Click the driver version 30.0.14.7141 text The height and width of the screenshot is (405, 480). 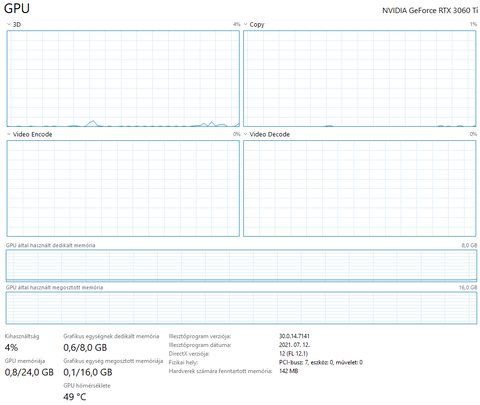click(294, 336)
